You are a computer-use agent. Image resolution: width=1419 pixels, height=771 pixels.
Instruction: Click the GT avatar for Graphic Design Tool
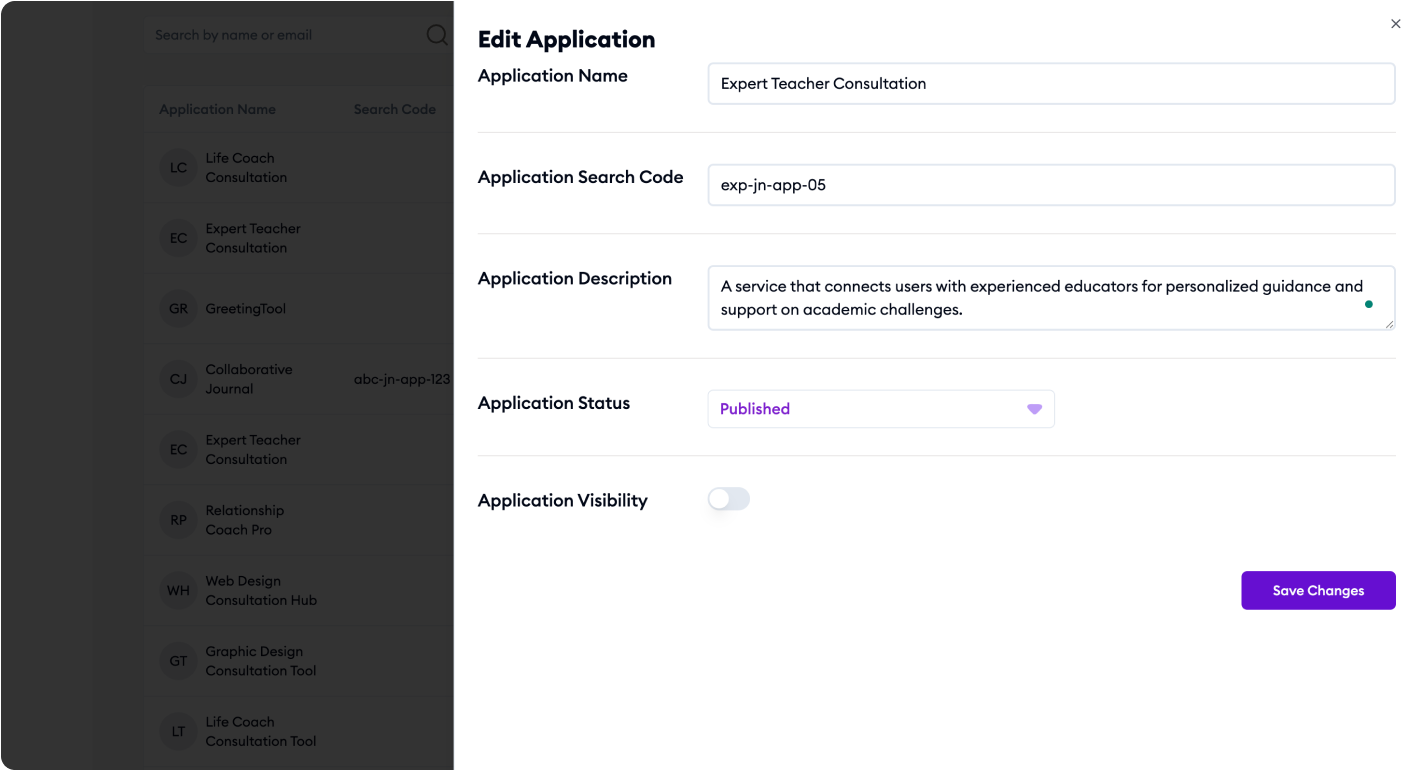179,661
